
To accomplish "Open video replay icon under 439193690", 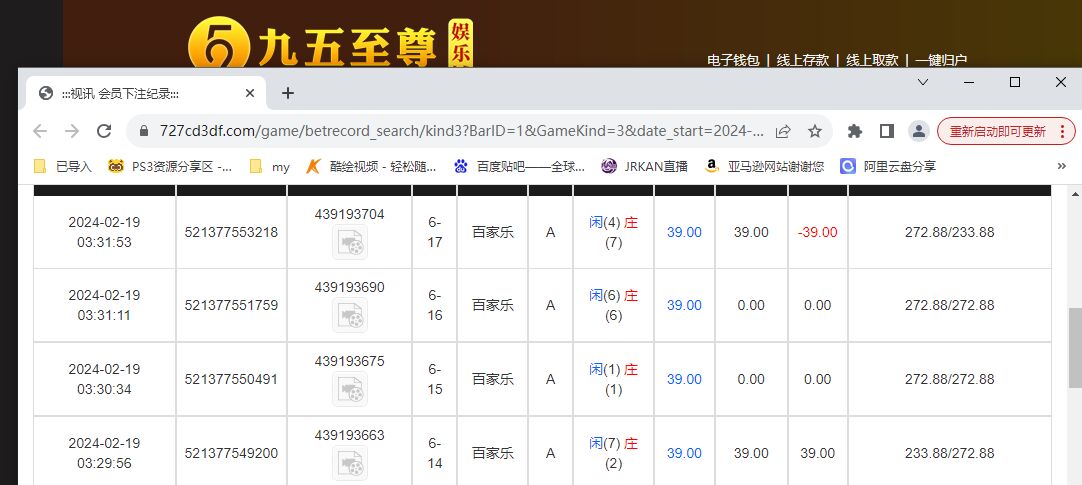I will pyautogui.click(x=349, y=315).
